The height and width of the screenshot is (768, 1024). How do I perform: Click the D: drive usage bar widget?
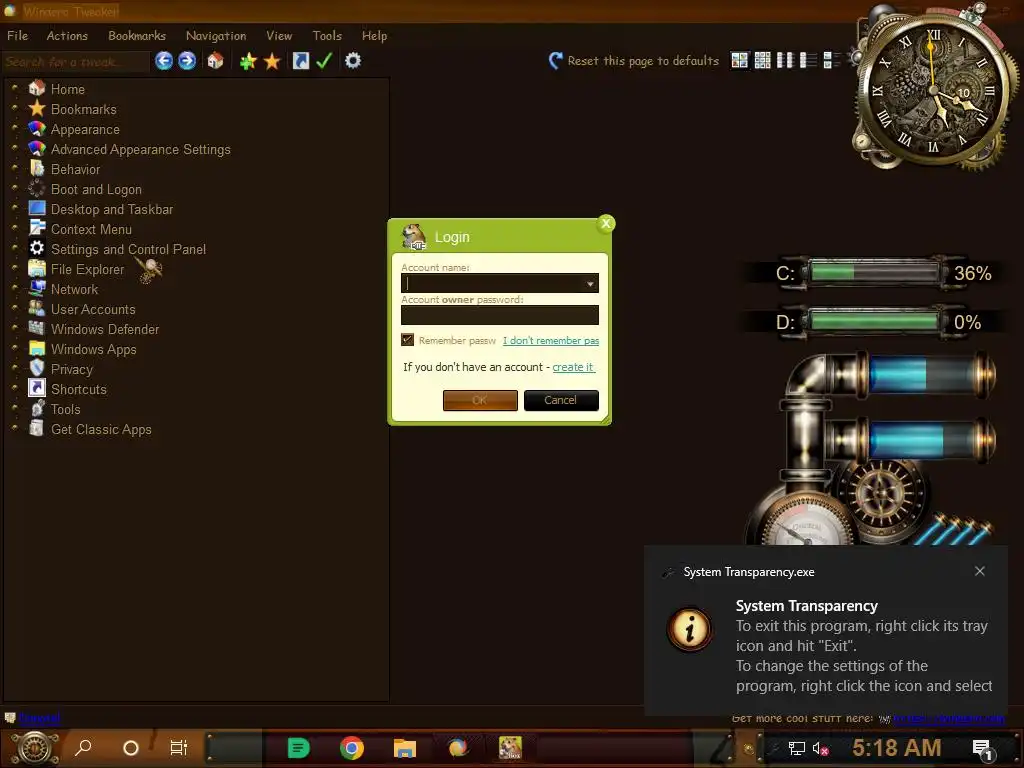click(x=874, y=322)
